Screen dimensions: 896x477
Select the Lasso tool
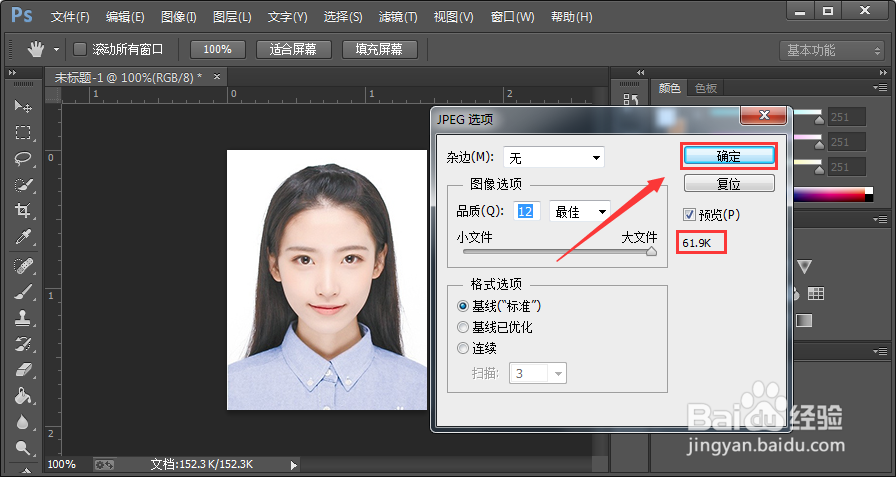(x=23, y=159)
